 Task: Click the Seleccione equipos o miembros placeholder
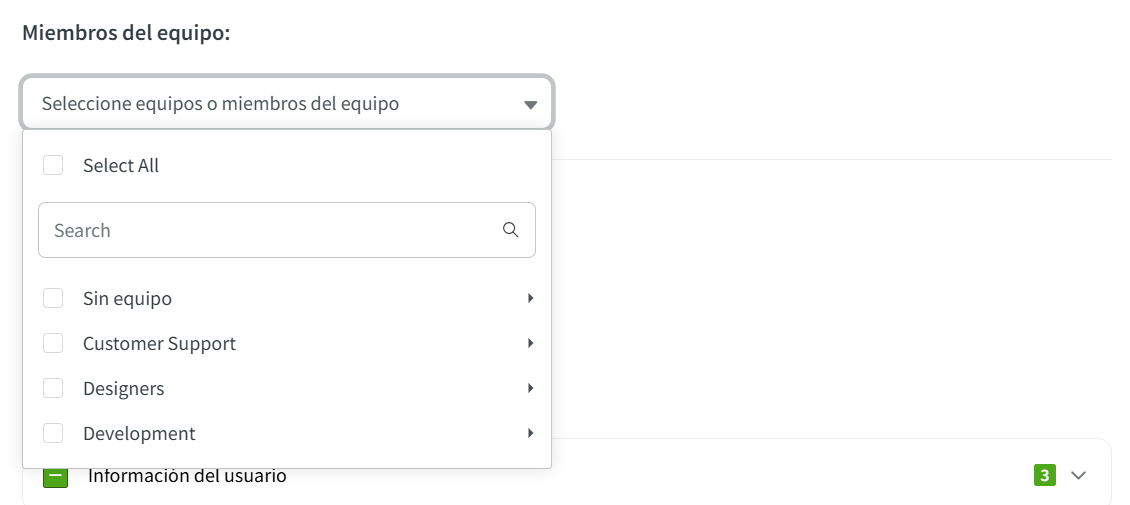pyautogui.click(x=220, y=104)
